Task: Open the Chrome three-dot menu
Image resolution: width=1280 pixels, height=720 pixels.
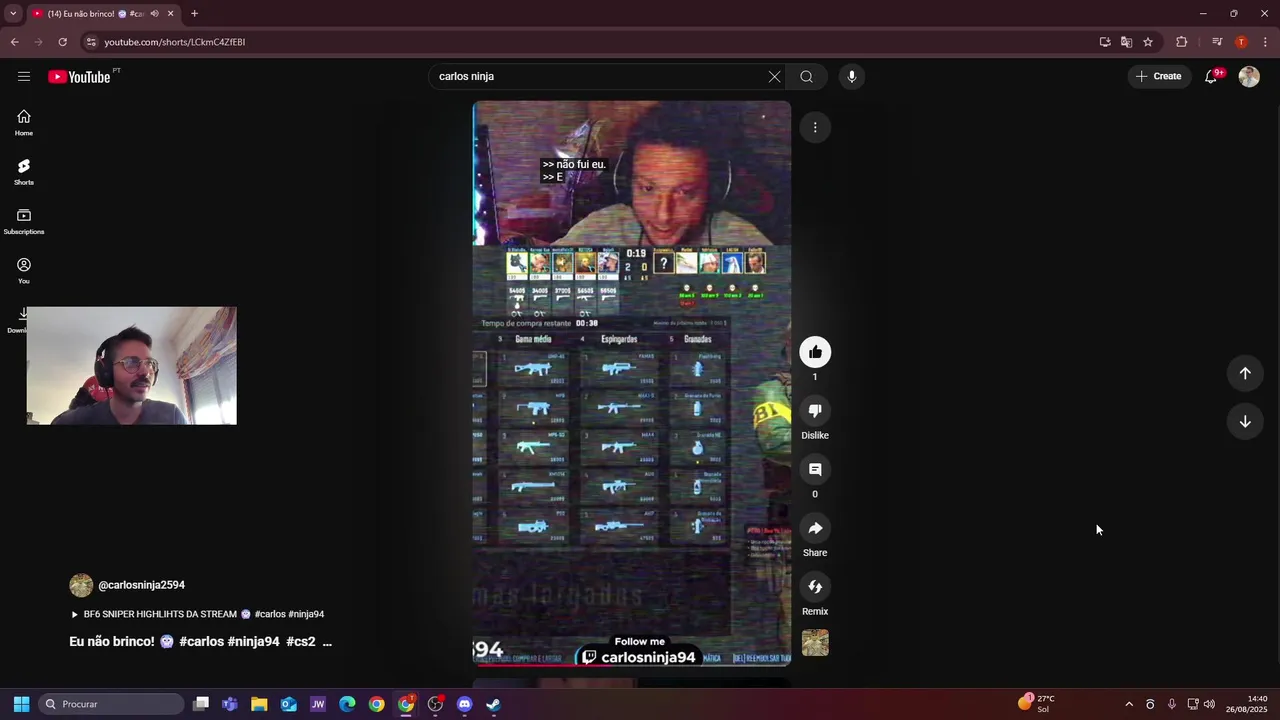Action: coord(1265,42)
